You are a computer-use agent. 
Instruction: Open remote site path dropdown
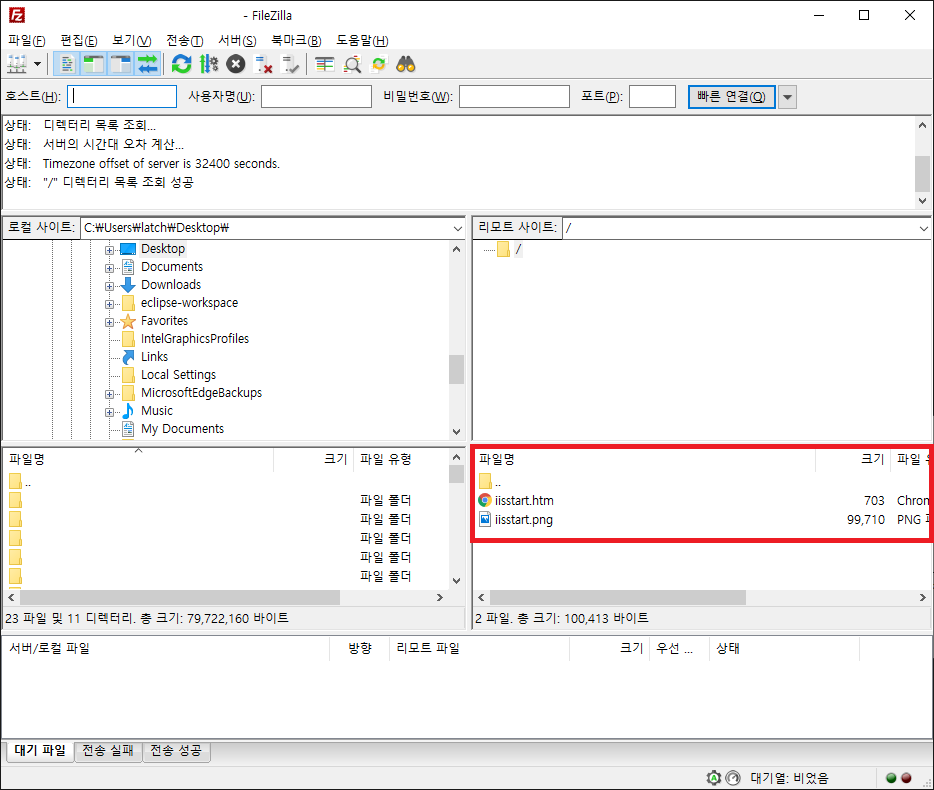pos(923,228)
